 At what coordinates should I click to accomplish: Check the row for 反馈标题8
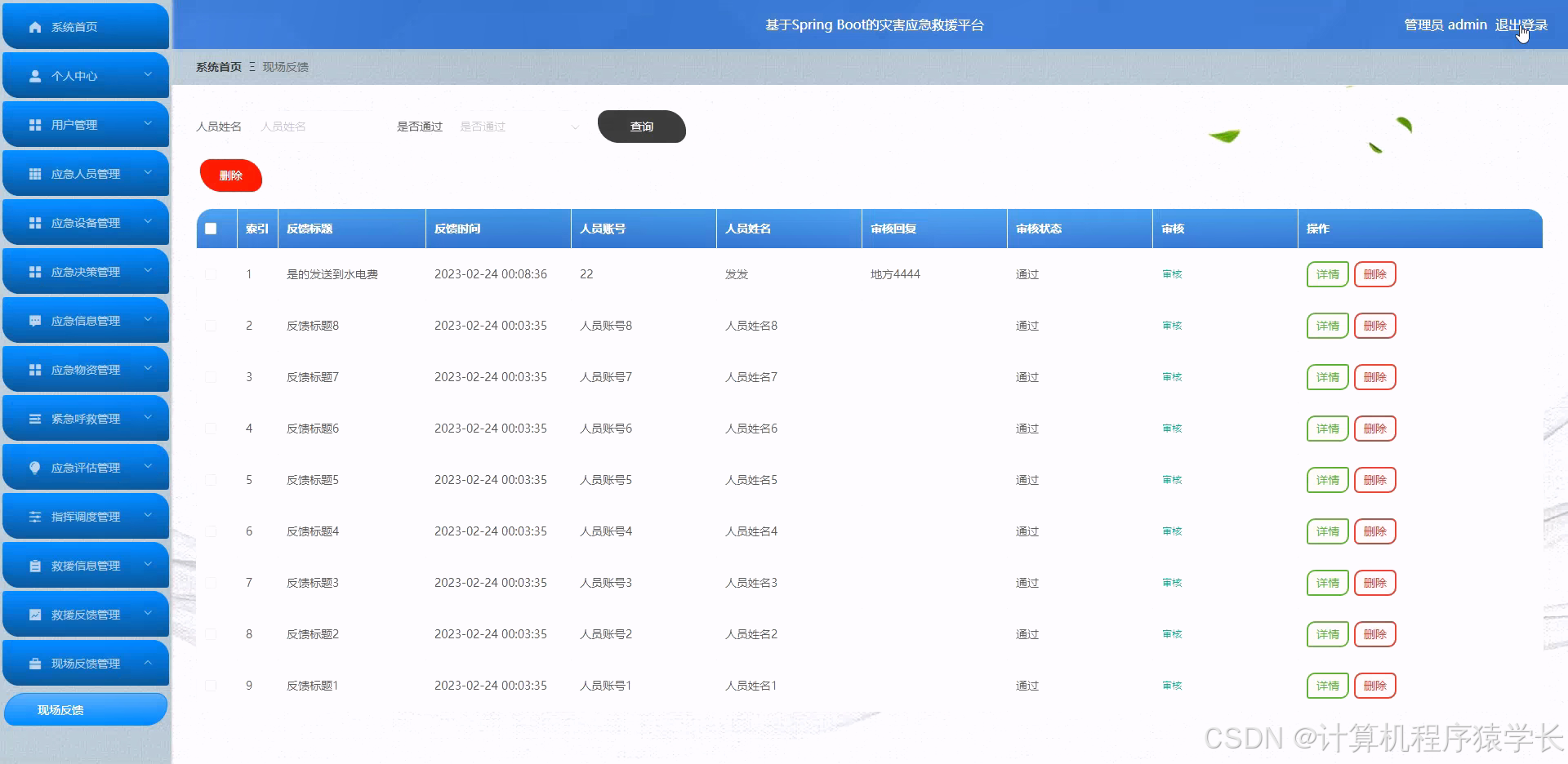pyautogui.click(x=211, y=326)
